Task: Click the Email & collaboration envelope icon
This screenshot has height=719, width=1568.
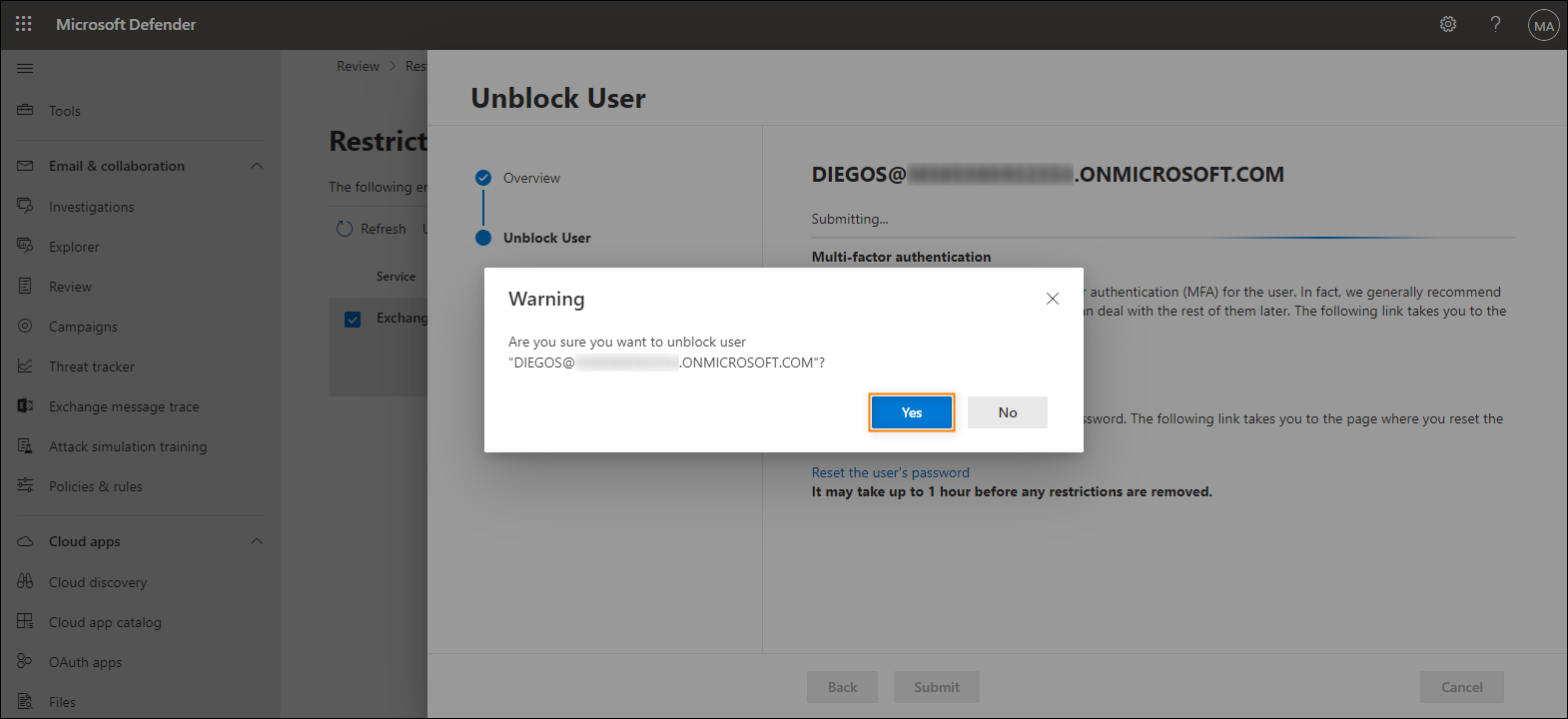Action: coord(25,166)
